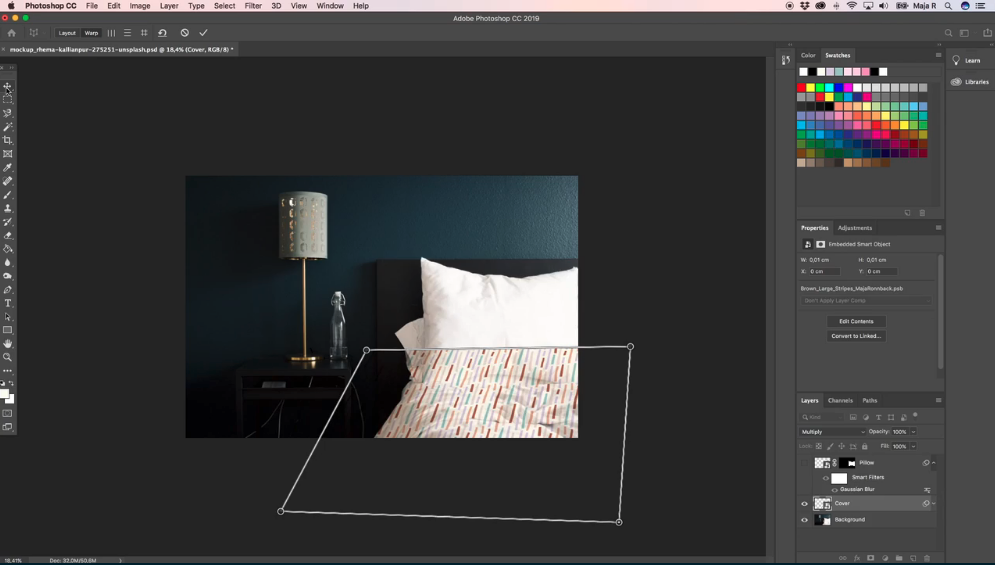This screenshot has width=995, height=565.
Task: Pick the red swatch in Swatches panel
Action: (802, 88)
